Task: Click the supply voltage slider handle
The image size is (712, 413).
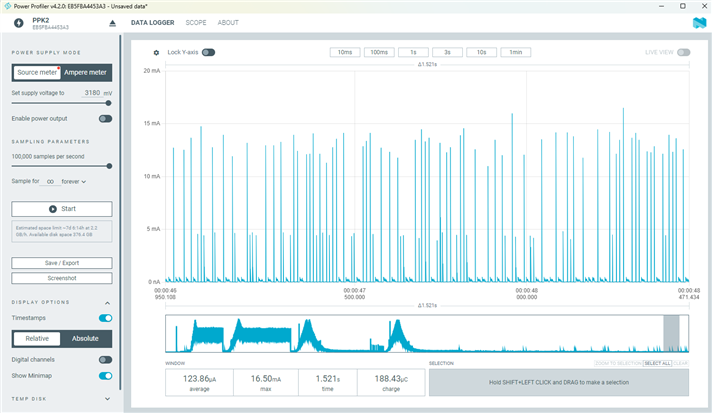Action: 108,102
